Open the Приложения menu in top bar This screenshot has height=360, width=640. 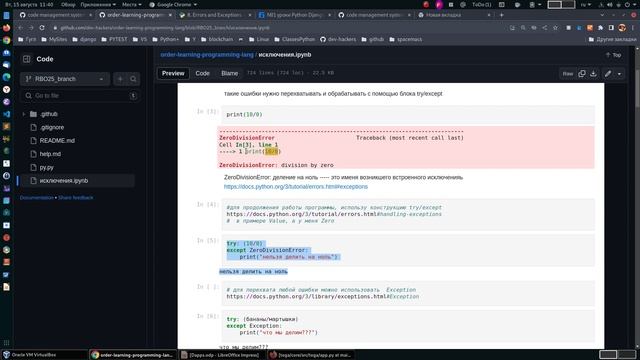pos(98,4)
